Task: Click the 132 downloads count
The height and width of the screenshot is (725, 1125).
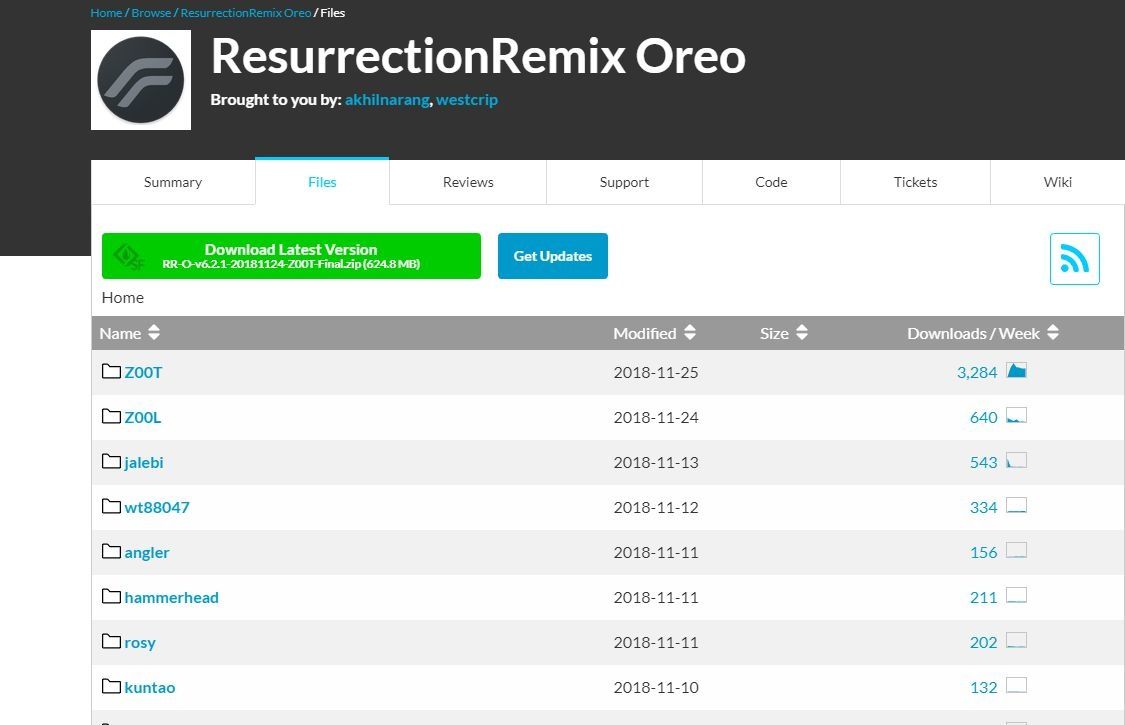Action: point(984,688)
